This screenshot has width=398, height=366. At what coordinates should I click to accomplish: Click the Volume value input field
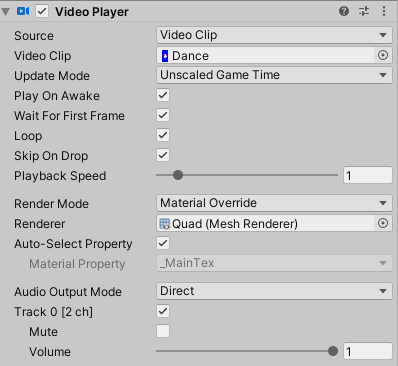point(368,351)
